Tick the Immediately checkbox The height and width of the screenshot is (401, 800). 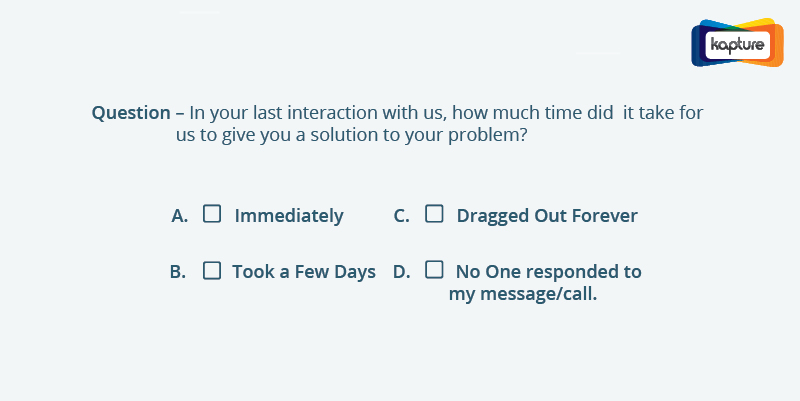point(212,214)
